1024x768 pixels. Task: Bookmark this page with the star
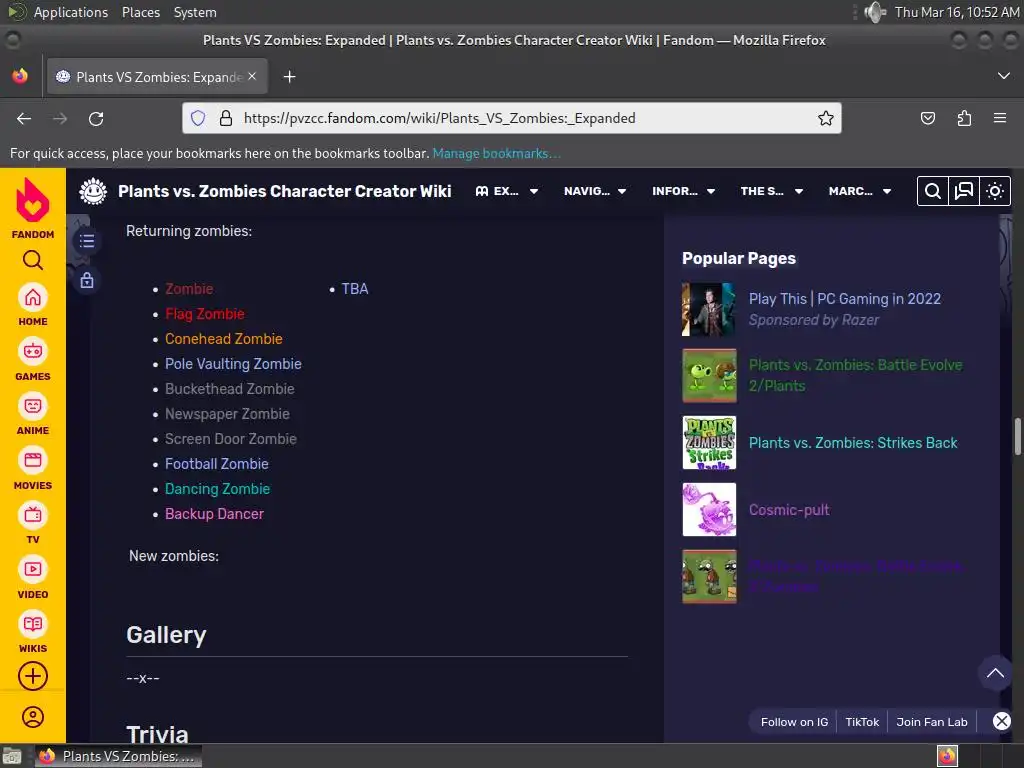point(825,118)
